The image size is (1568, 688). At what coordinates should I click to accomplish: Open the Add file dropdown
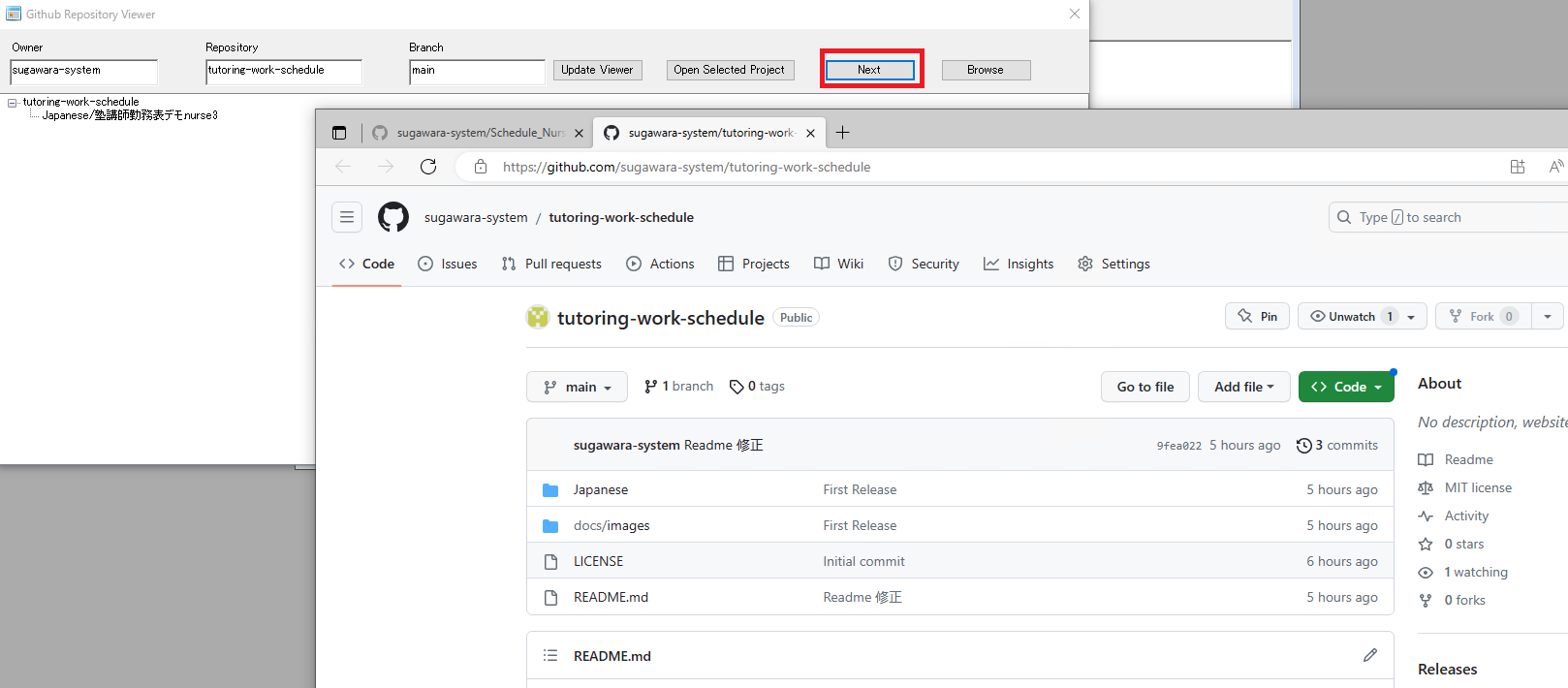[1244, 387]
